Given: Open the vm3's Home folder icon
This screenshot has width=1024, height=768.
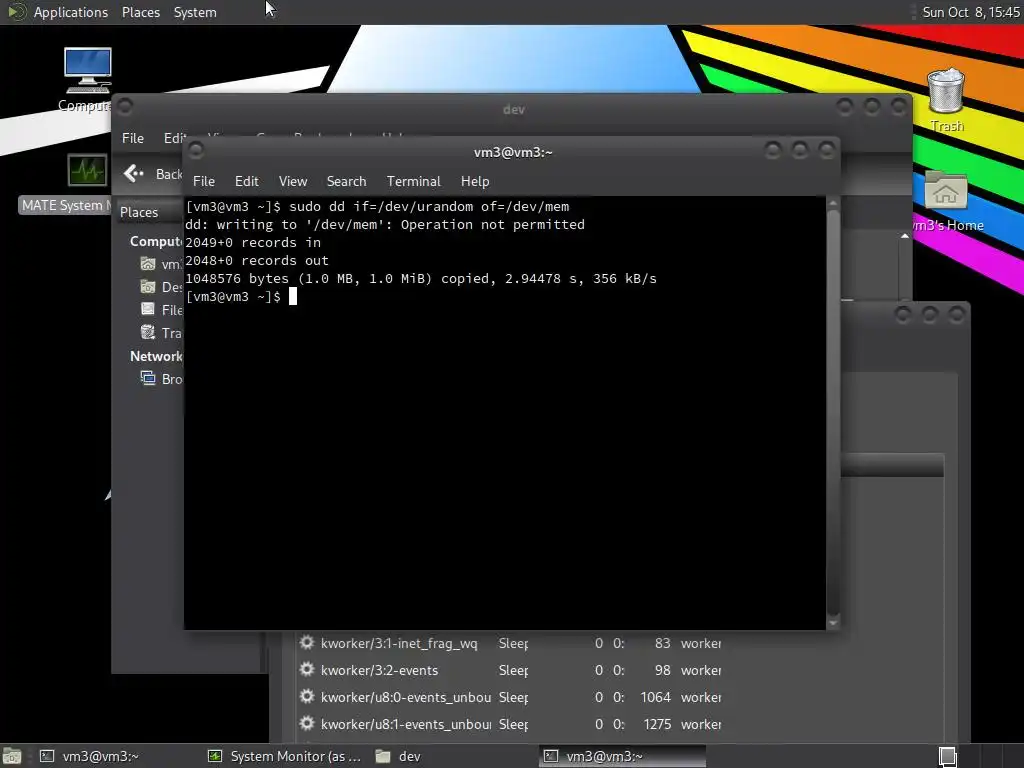Looking at the screenshot, I should pos(946,190).
